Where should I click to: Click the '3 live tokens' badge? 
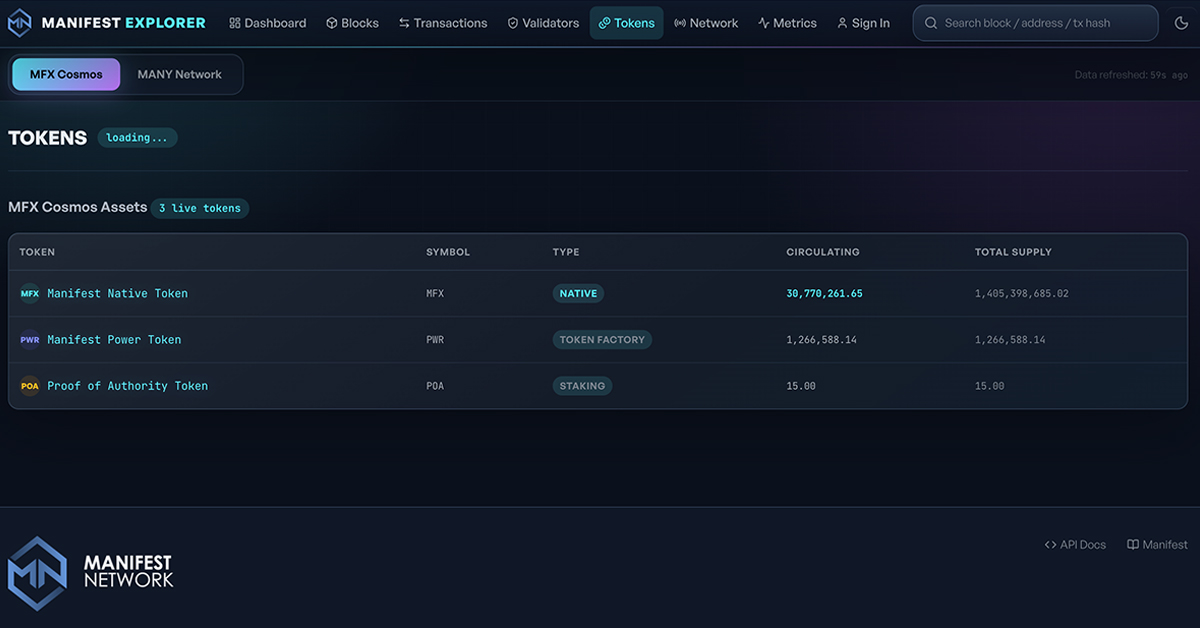[x=200, y=208]
